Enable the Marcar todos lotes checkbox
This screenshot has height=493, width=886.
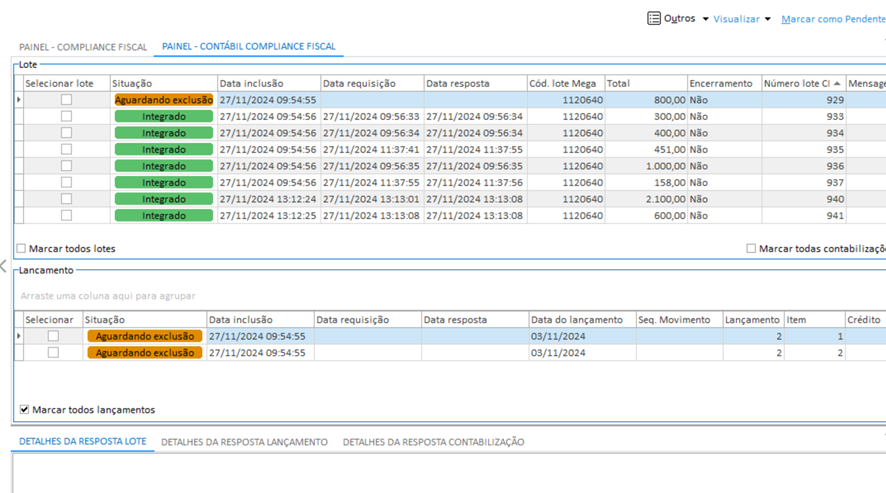pyautogui.click(x=22, y=249)
